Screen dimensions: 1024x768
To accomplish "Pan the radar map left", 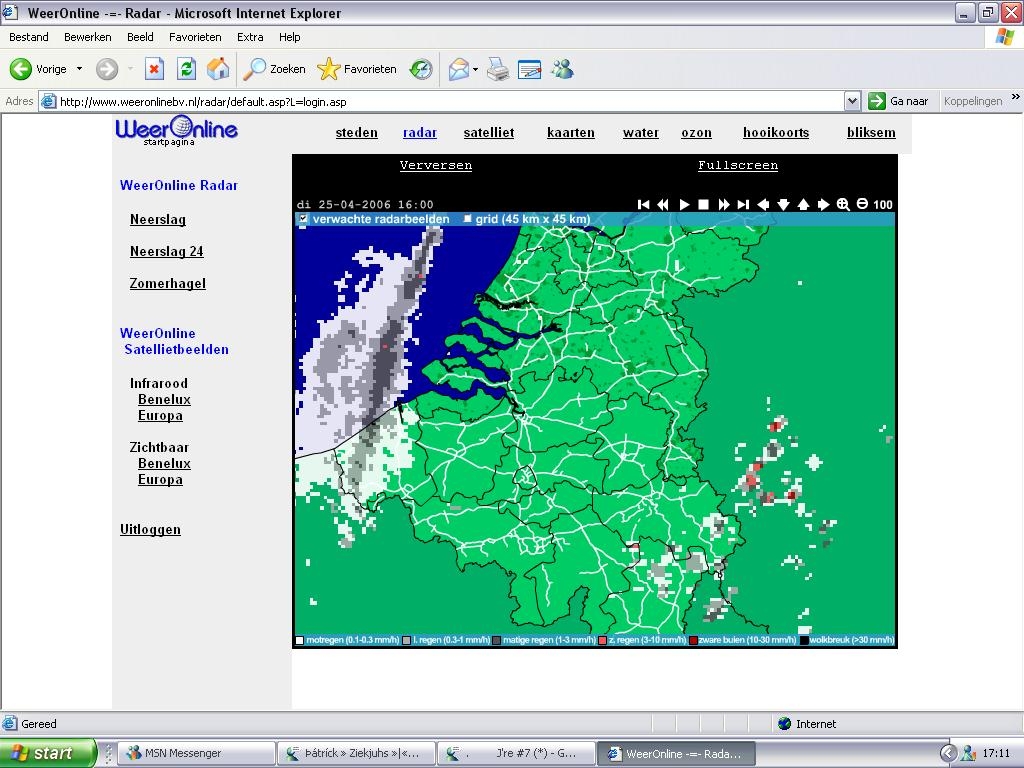I will click(763, 204).
